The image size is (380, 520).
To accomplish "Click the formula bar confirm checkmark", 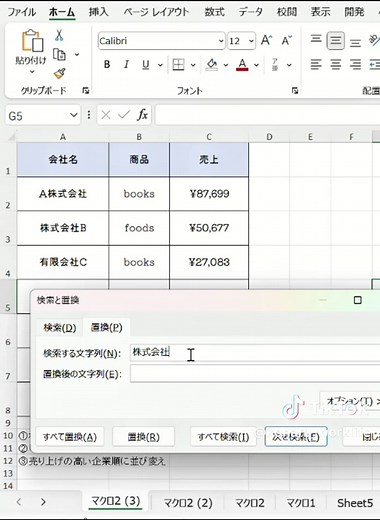I will [124, 115].
